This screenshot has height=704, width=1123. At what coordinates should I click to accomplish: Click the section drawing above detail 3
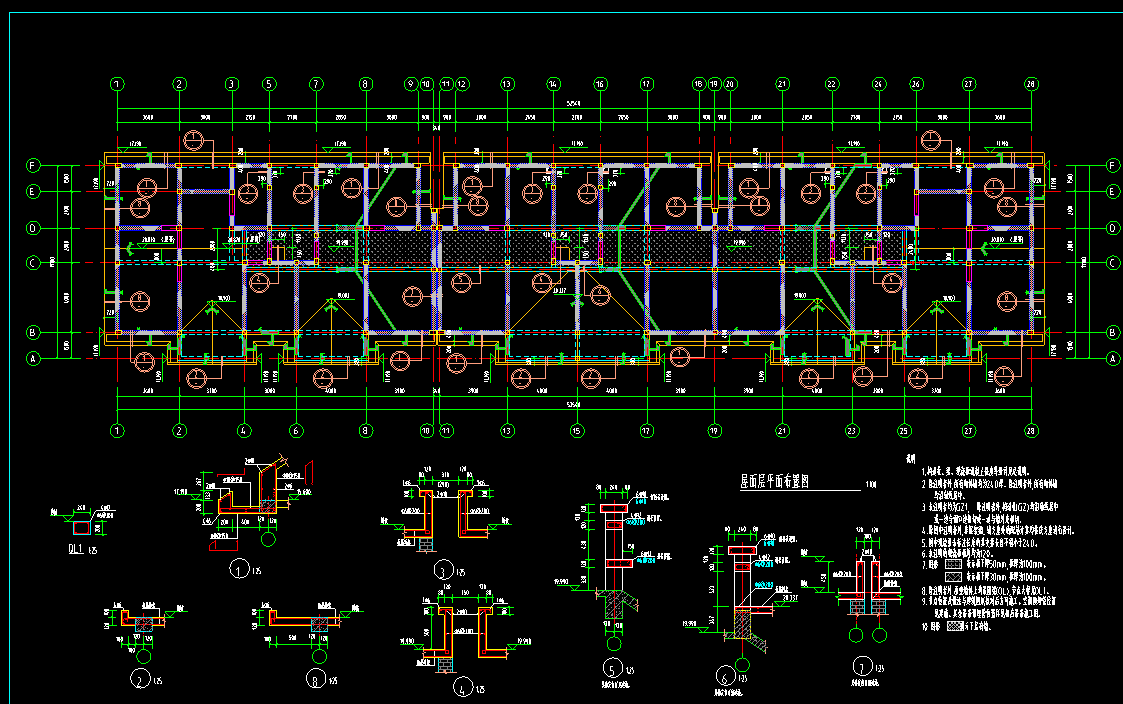(445, 510)
